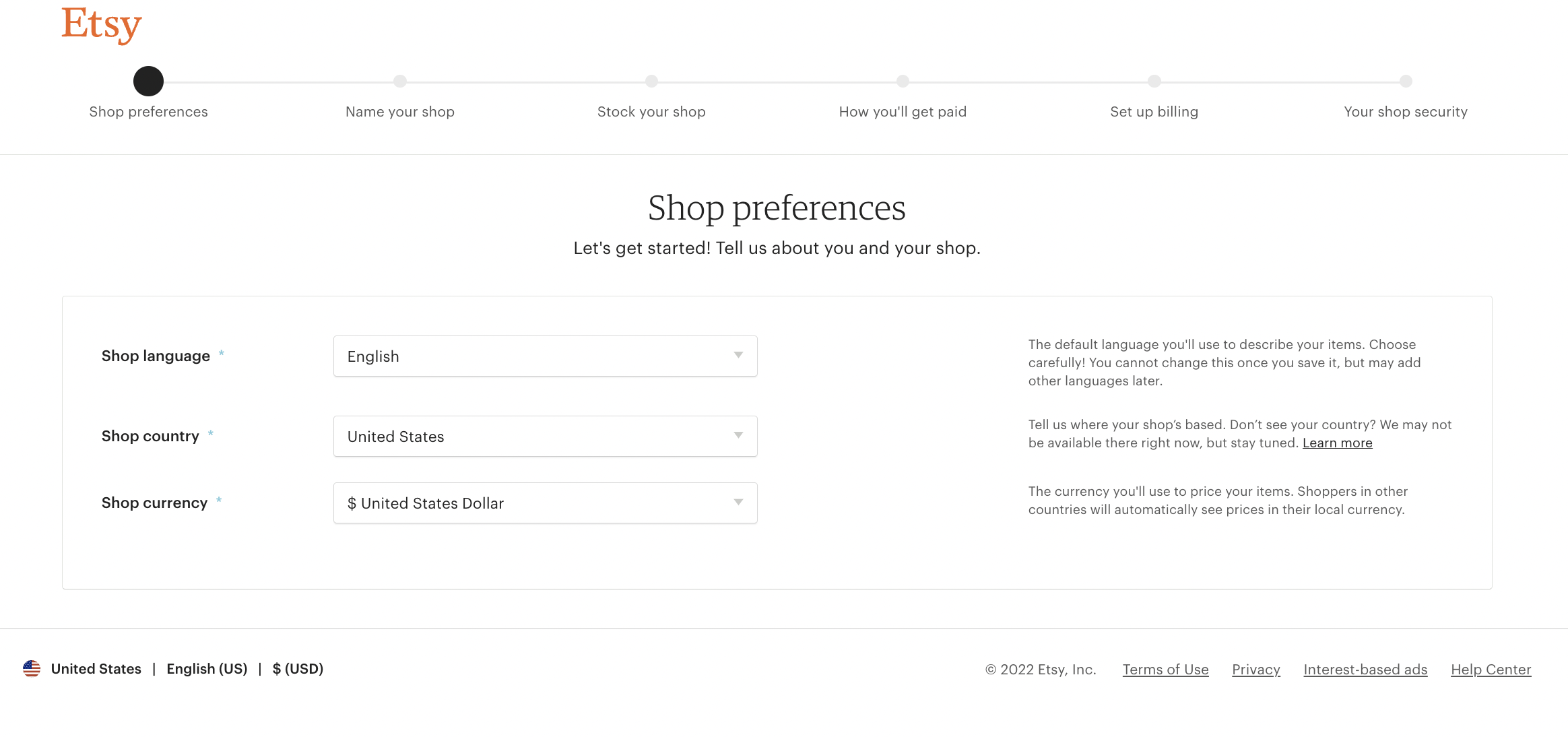Image resolution: width=1568 pixels, height=737 pixels.
Task: Open the Privacy link
Action: [x=1256, y=670]
